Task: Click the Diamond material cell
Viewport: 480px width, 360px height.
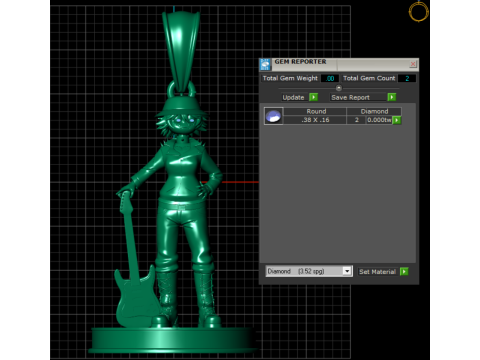Action: [374, 111]
